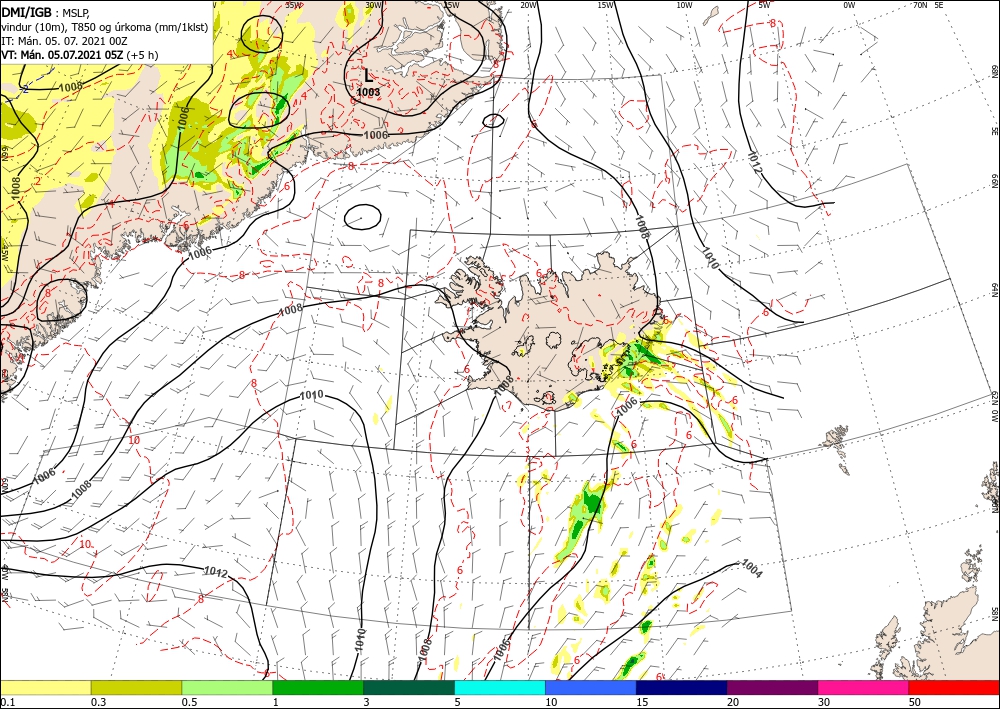1000x709 pixels.
Task: Click the '5W' longitude label
Action: 764,5
